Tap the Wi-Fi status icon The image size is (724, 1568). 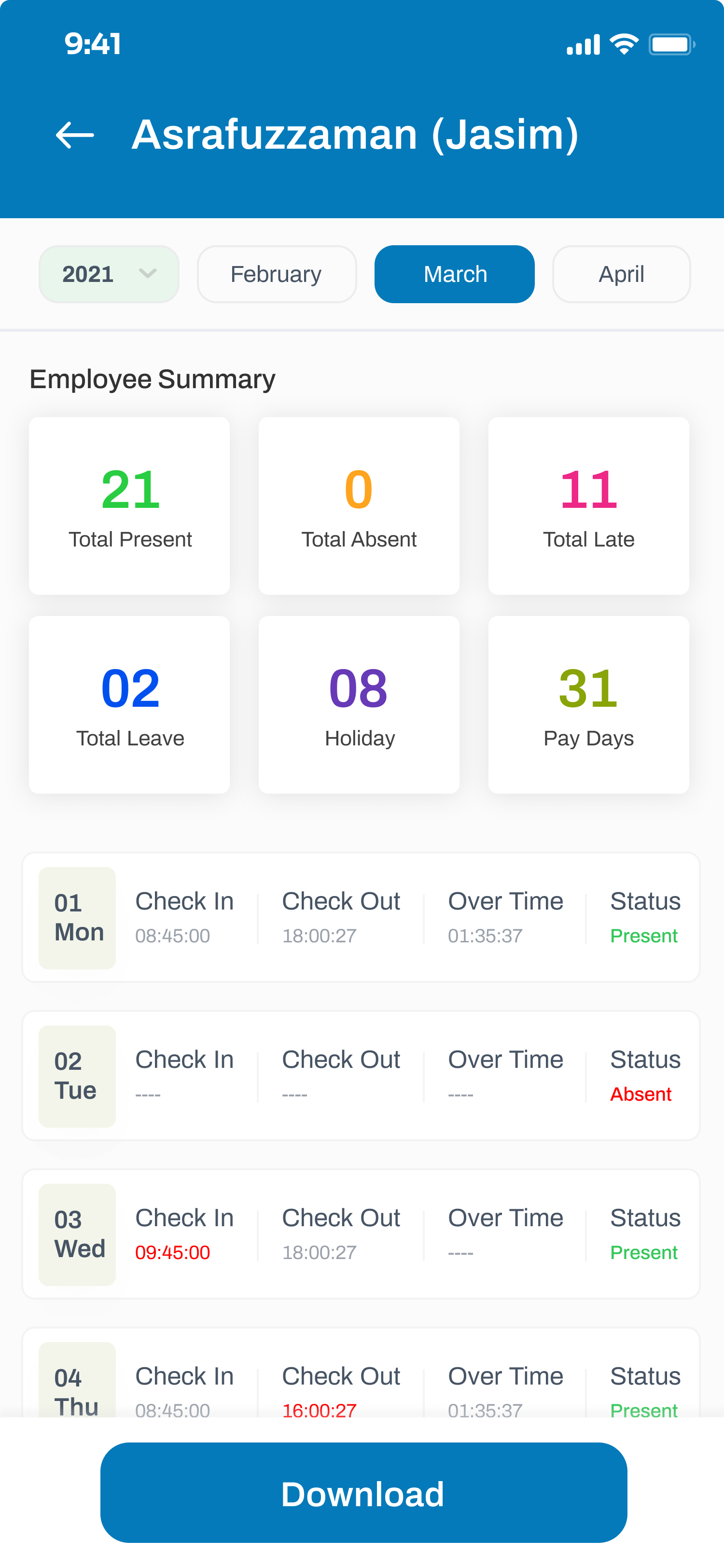(x=624, y=44)
